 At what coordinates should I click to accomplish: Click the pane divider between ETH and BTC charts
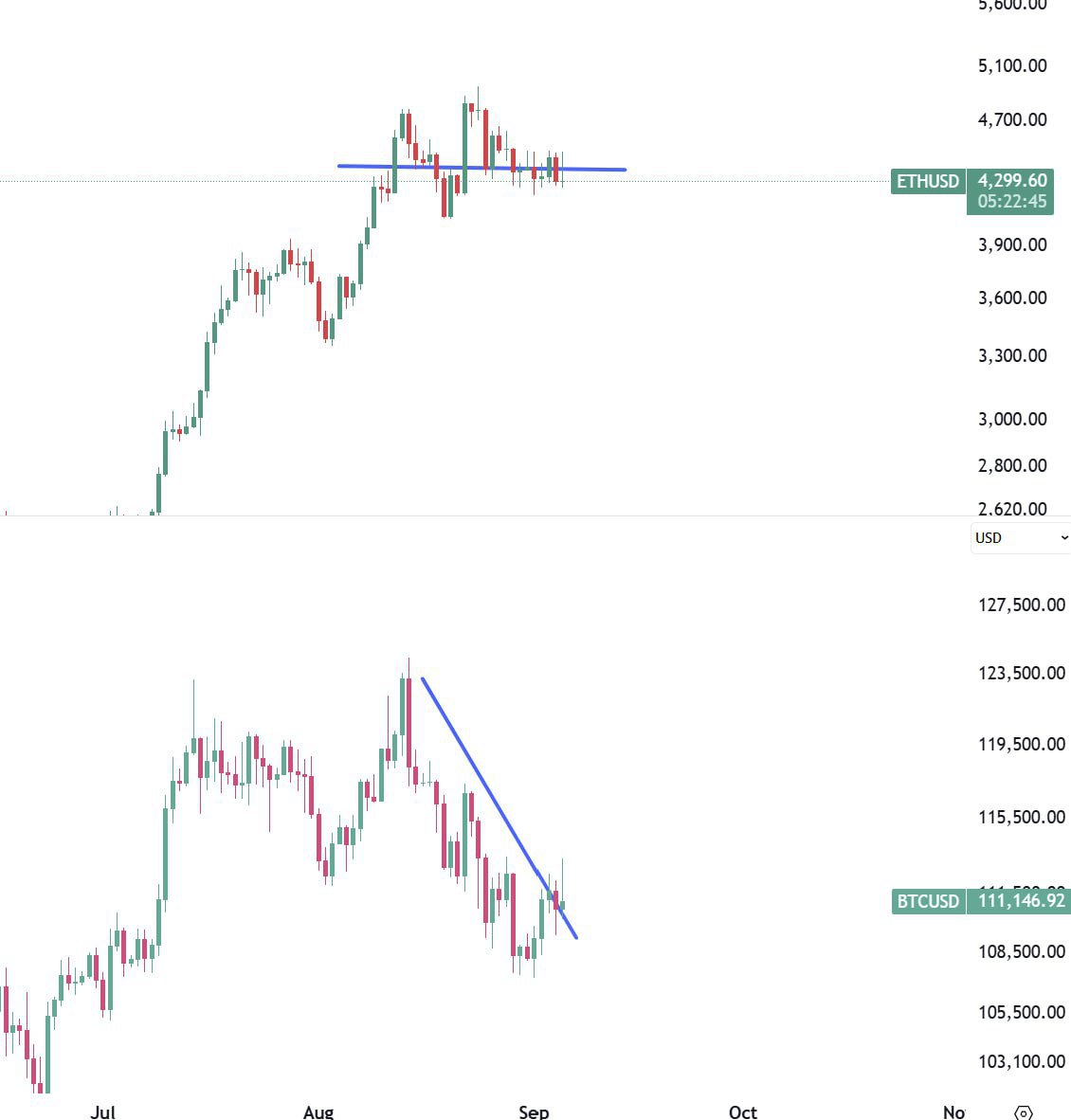(x=474, y=515)
